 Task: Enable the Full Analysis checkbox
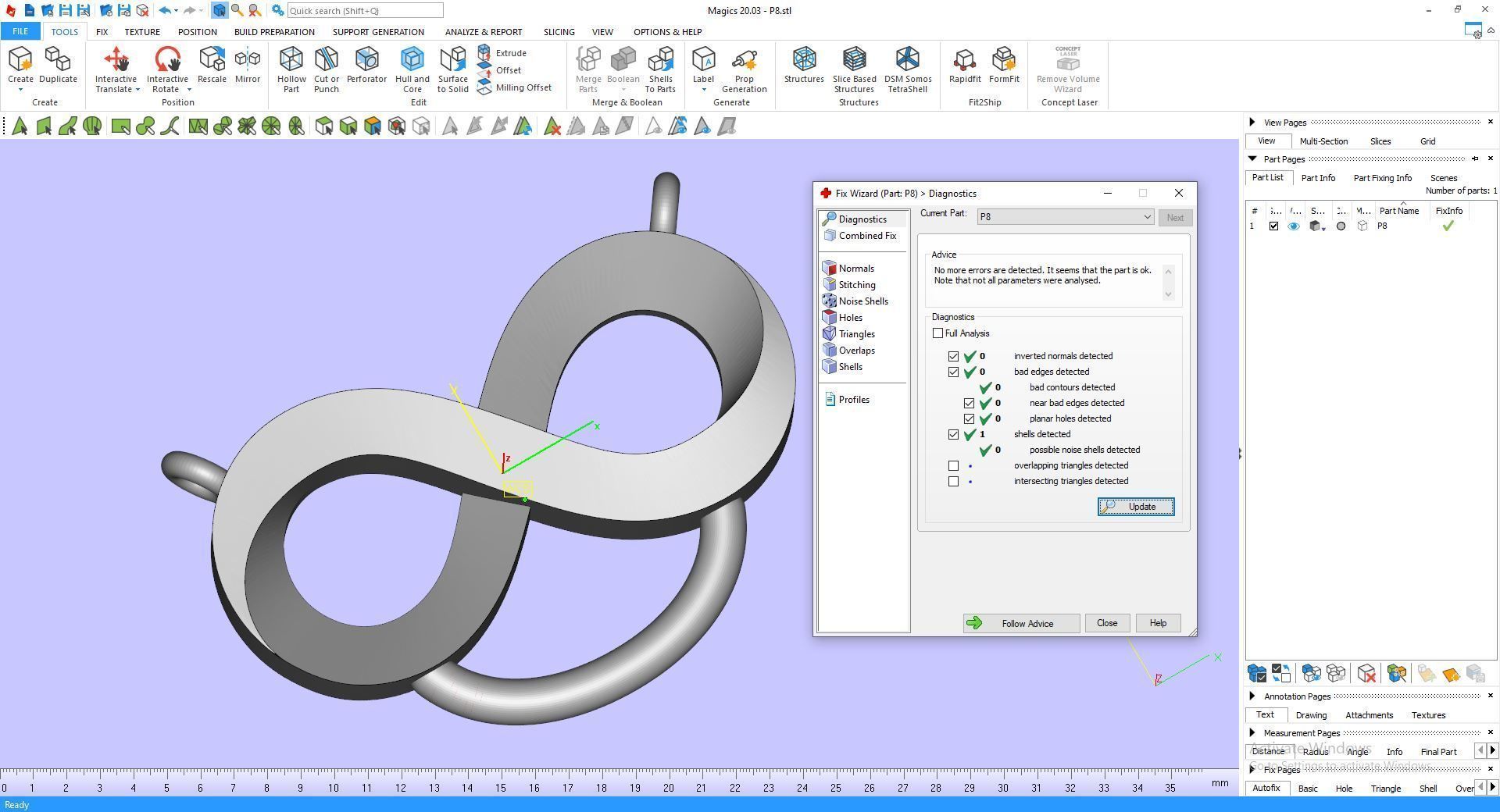click(x=937, y=333)
